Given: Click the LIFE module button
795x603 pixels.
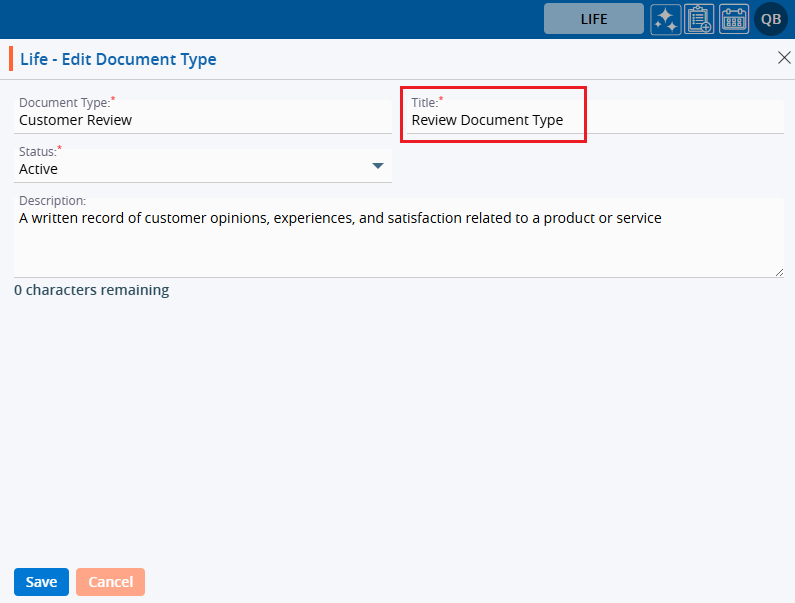Looking at the screenshot, I should [593, 19].
